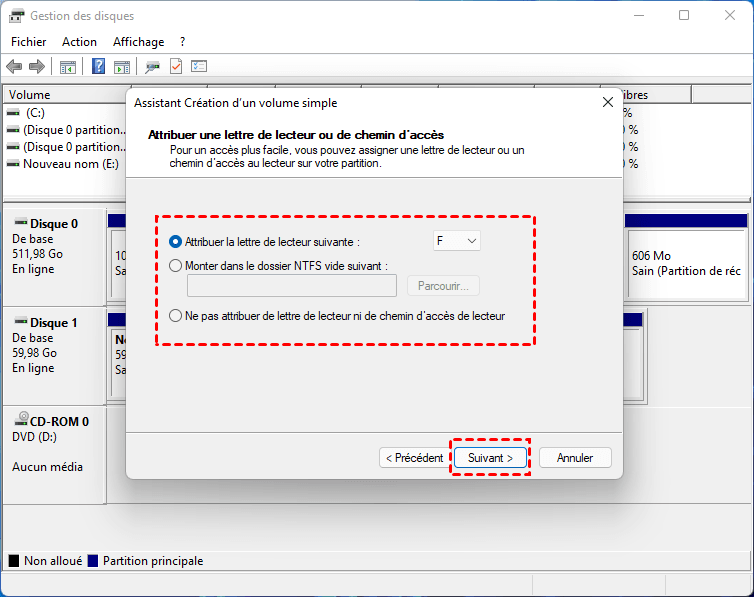Click the list settings toolbar icon
This screenshot has height=597, width=754.
tap(199, 66)
